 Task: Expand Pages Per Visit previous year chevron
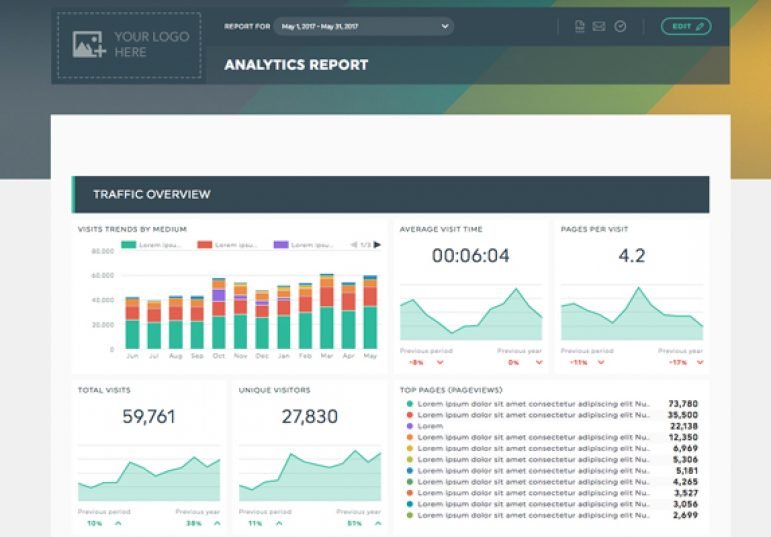700,362
